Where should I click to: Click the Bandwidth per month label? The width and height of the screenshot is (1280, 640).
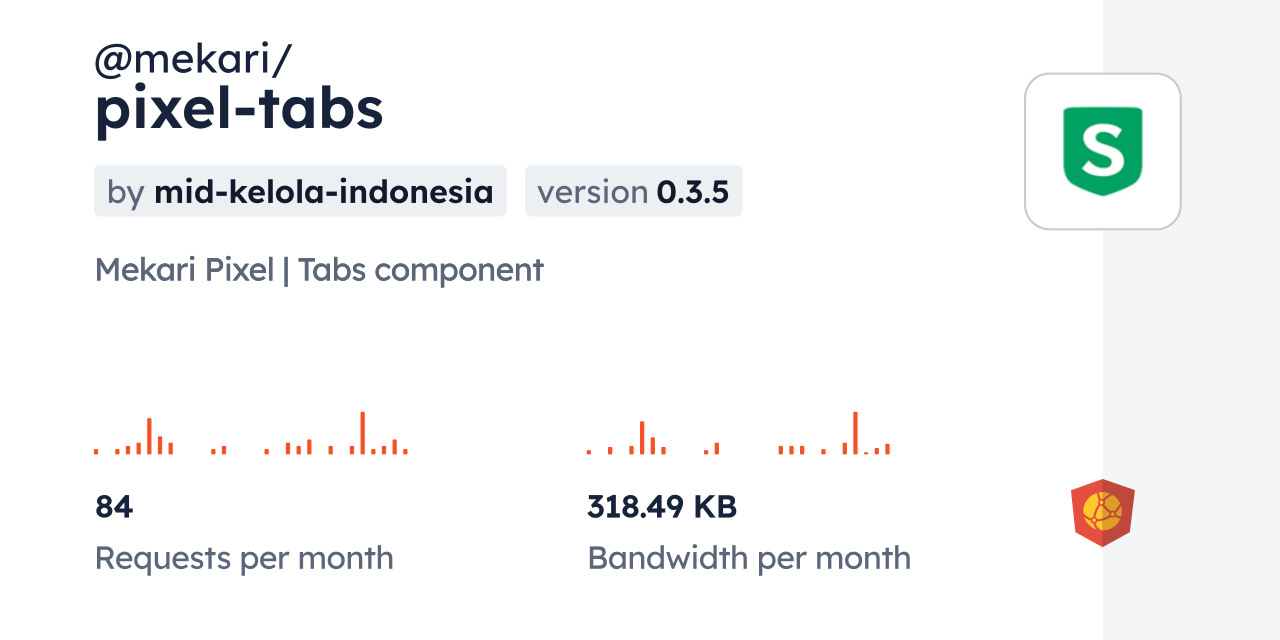click(749, 558)
